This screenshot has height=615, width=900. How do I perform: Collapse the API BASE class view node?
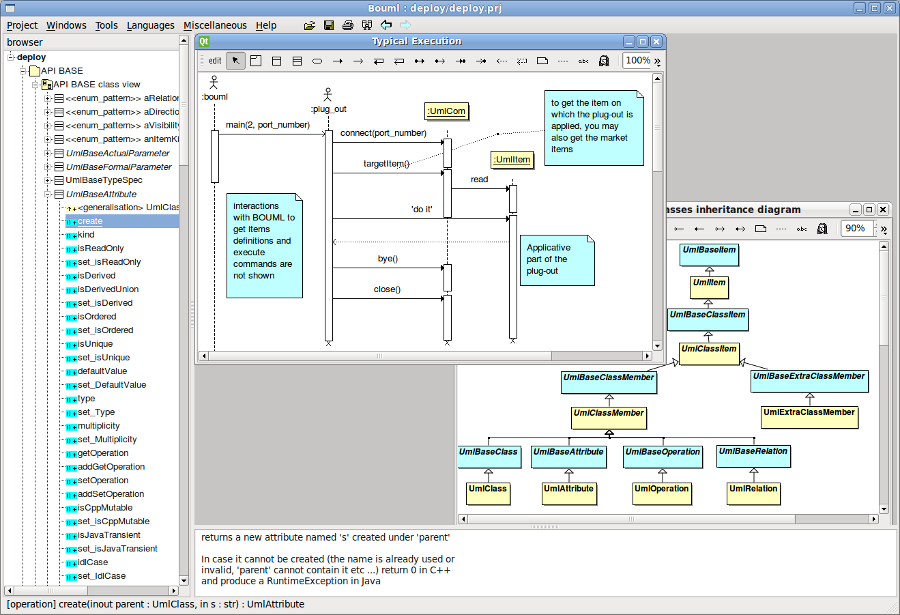(x=34, y=85)
